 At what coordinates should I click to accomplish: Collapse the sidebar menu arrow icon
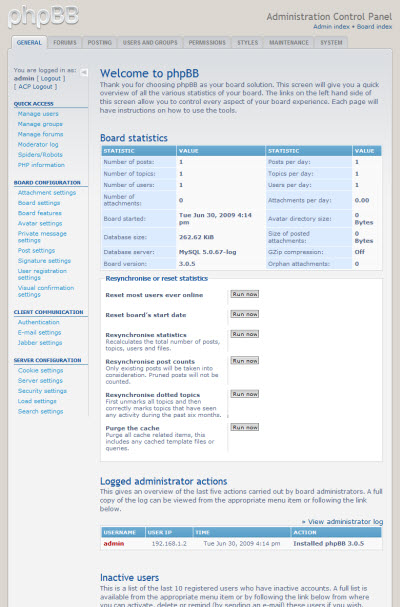click(84, 72)
